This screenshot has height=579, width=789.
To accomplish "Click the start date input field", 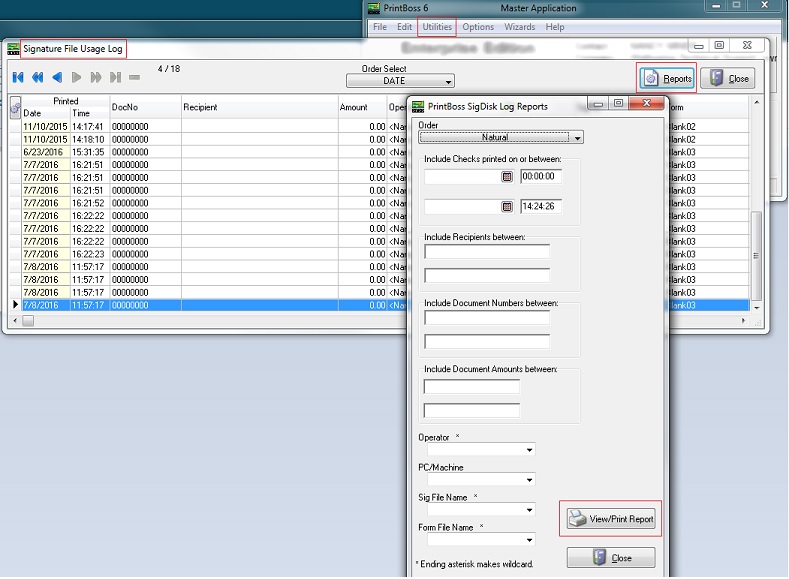I will click(x=462, y=177).
